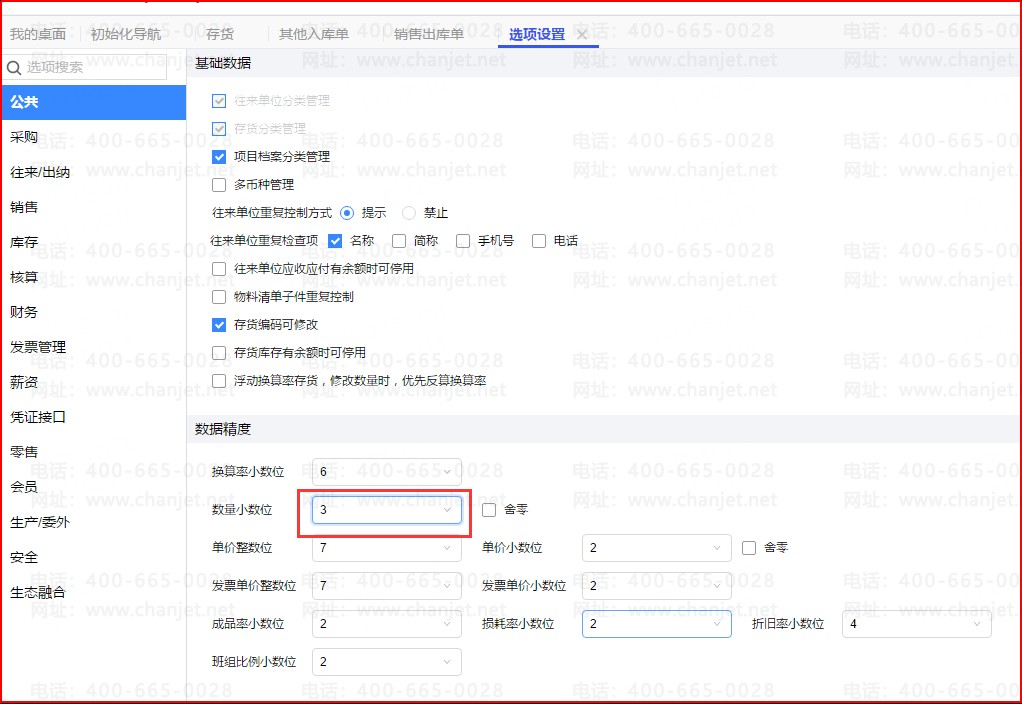
Task: Check 电话 duplicate check item
Action: tap(538, 241)
